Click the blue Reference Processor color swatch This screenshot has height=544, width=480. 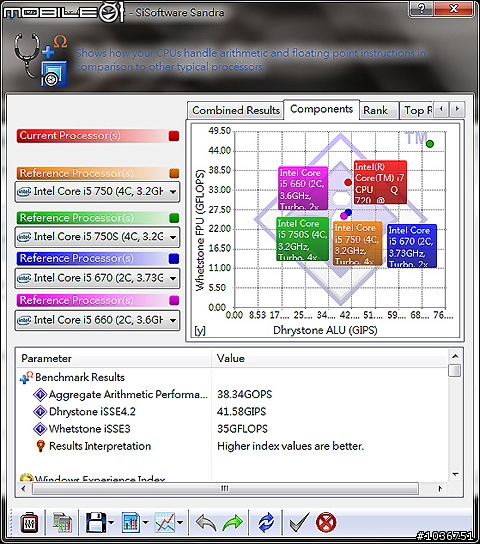[174, 259]
